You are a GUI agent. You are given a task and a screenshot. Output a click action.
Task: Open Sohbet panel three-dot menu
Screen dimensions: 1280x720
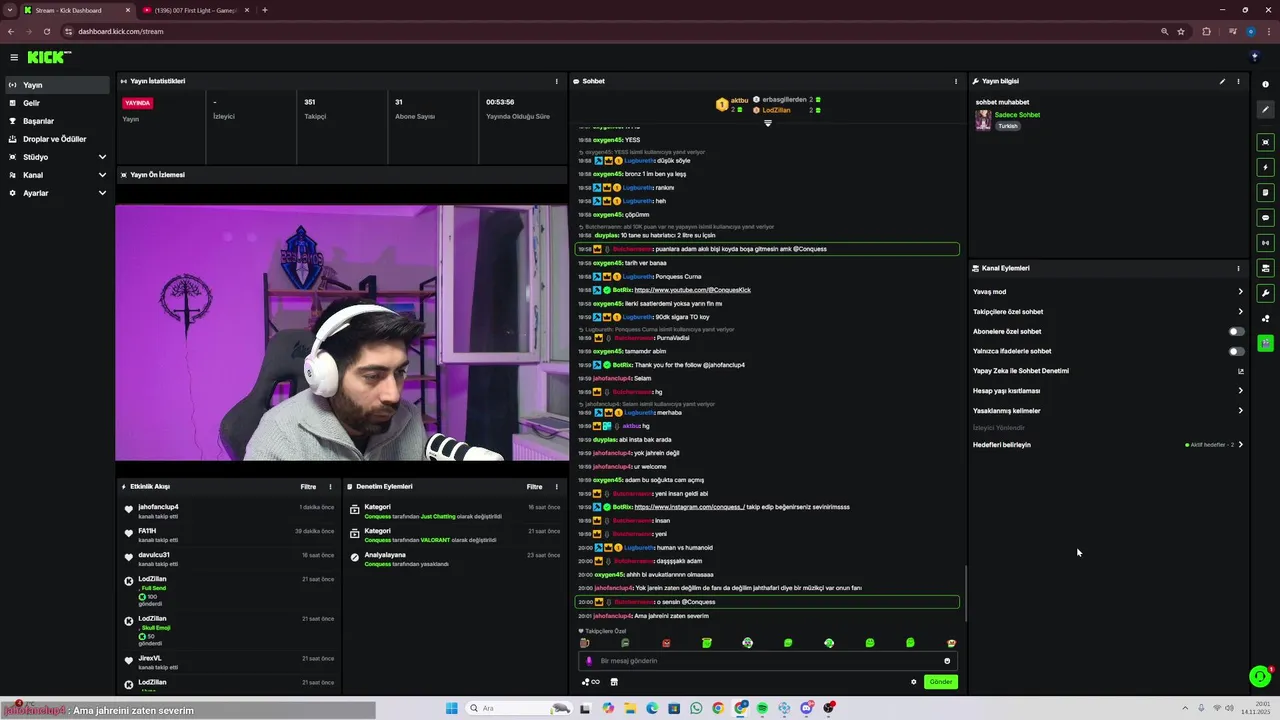pos(956,81)
